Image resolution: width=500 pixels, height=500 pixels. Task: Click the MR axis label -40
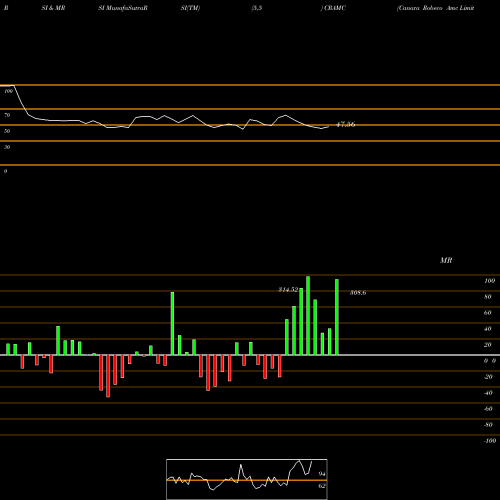(x=488, y=393)
